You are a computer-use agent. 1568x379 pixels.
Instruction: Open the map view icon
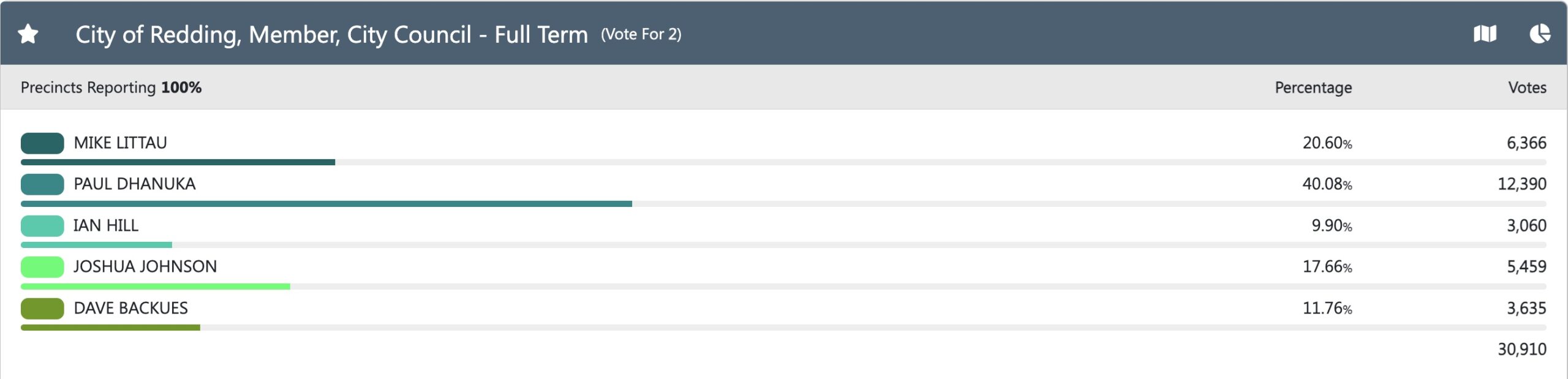coord(1485,34)
